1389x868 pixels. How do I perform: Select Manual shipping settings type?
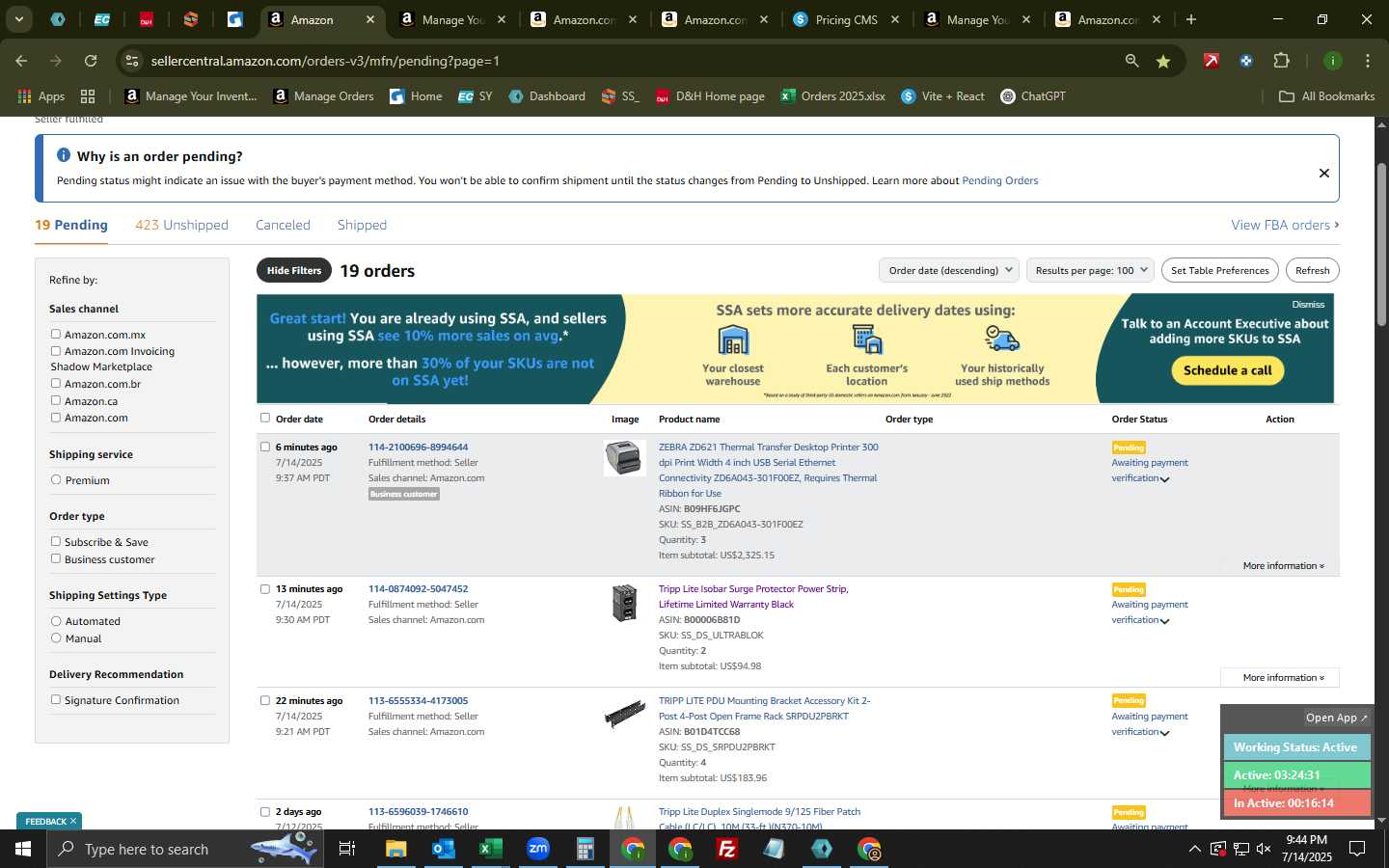[56, 637]
